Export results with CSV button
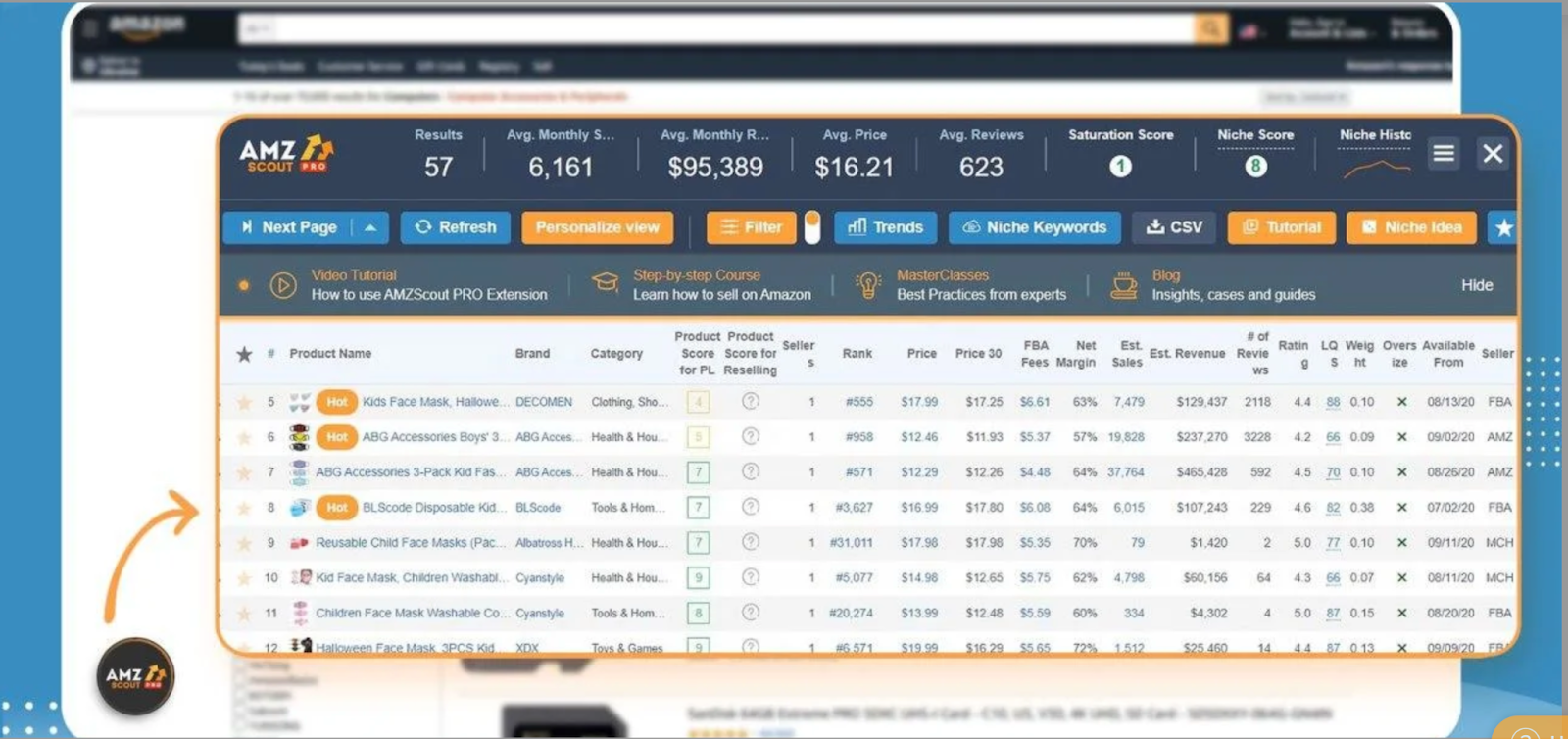This screenshot has width=1568, height=739. pos(1174,227)
